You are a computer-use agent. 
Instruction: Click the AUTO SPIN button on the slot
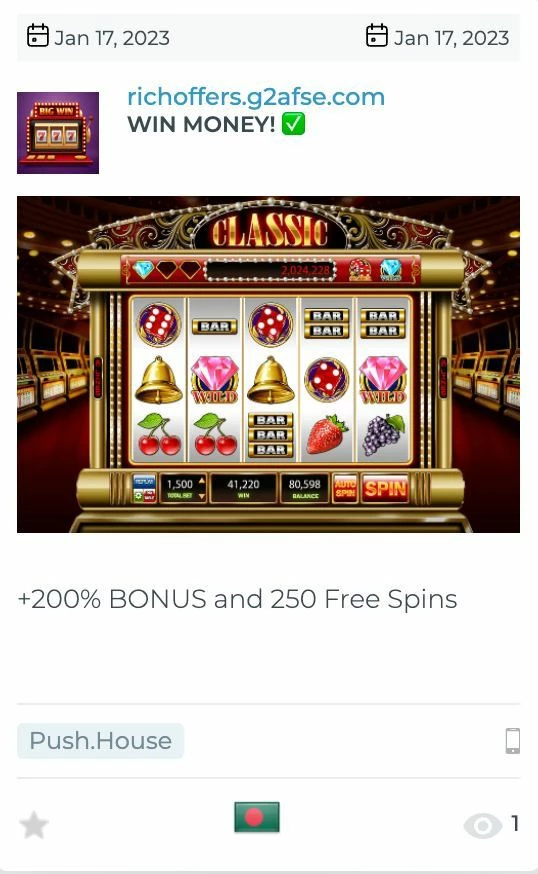pos(345,489)
